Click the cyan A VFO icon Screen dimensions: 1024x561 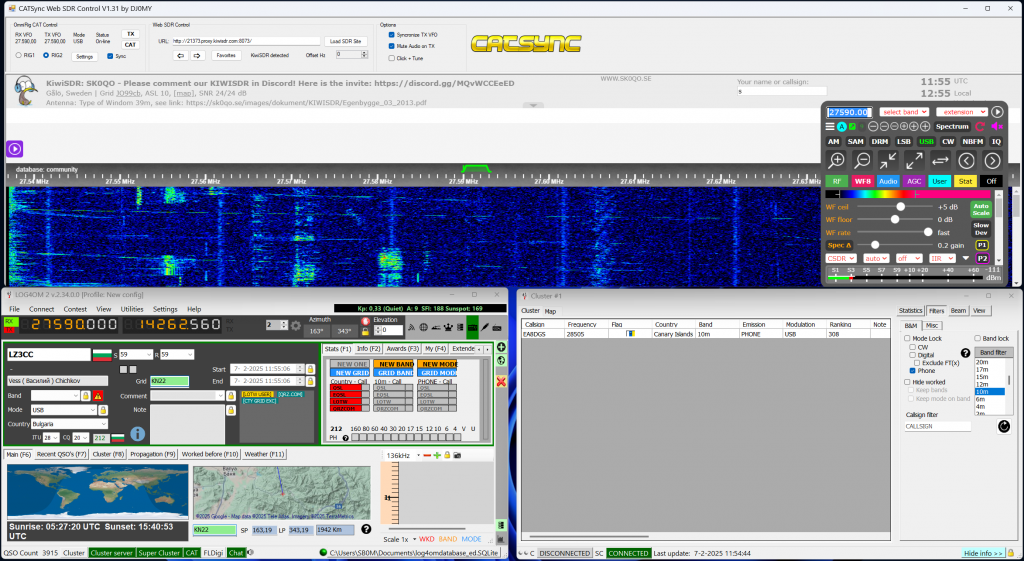click(842, 127)
